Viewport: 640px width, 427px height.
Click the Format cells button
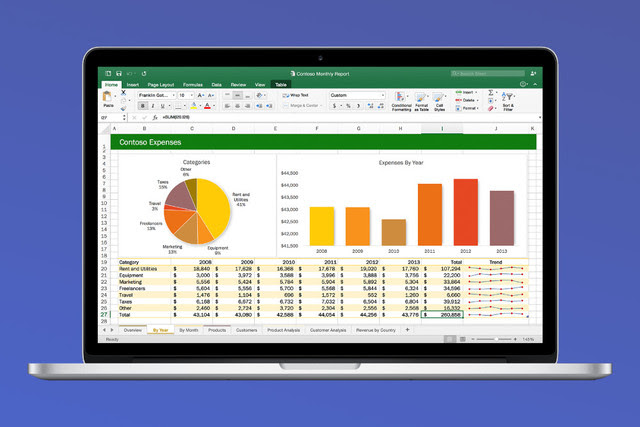coord(467,108)
